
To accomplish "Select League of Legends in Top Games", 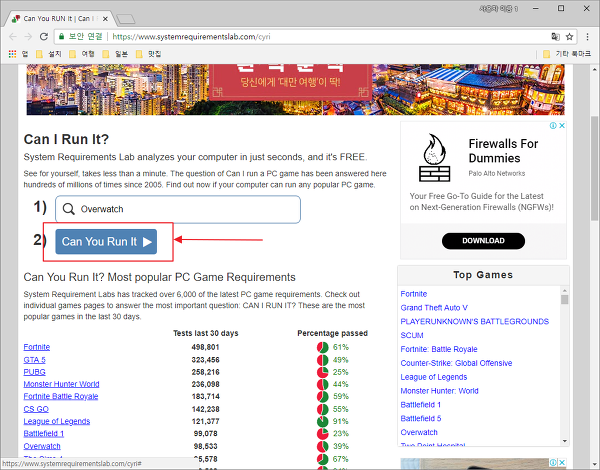I will click(434, 377).
